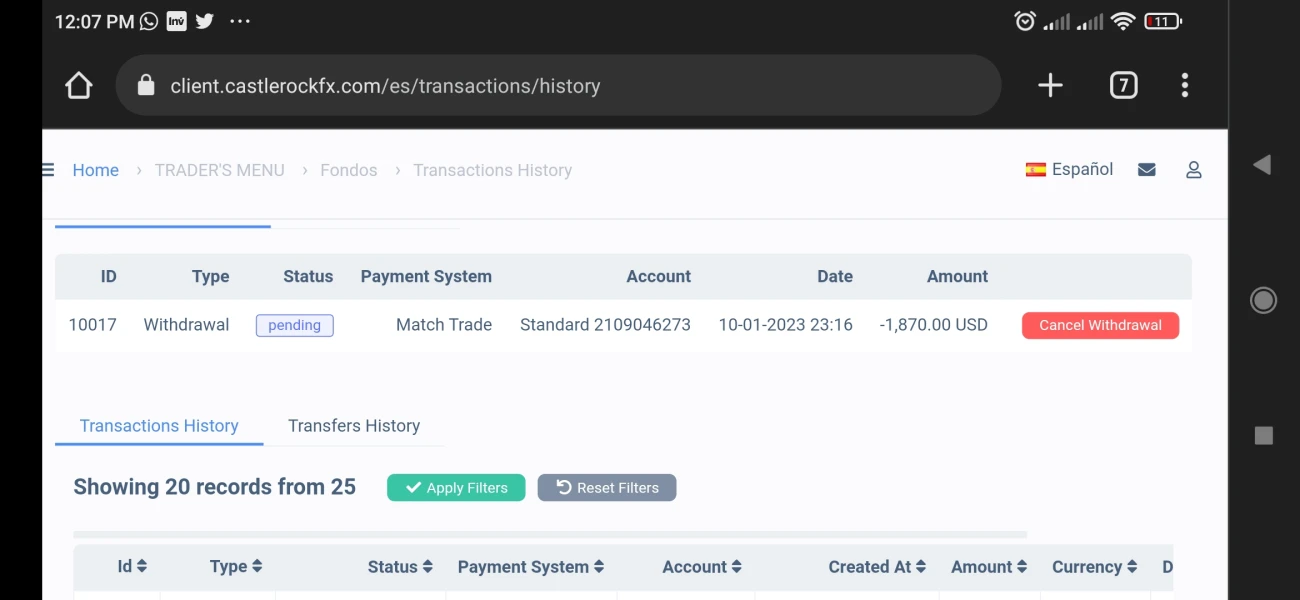Image resolution: width=1300 pixels, height=600 pixels.
Task: Sort the table by Amount column
Action: click(988, 567)
